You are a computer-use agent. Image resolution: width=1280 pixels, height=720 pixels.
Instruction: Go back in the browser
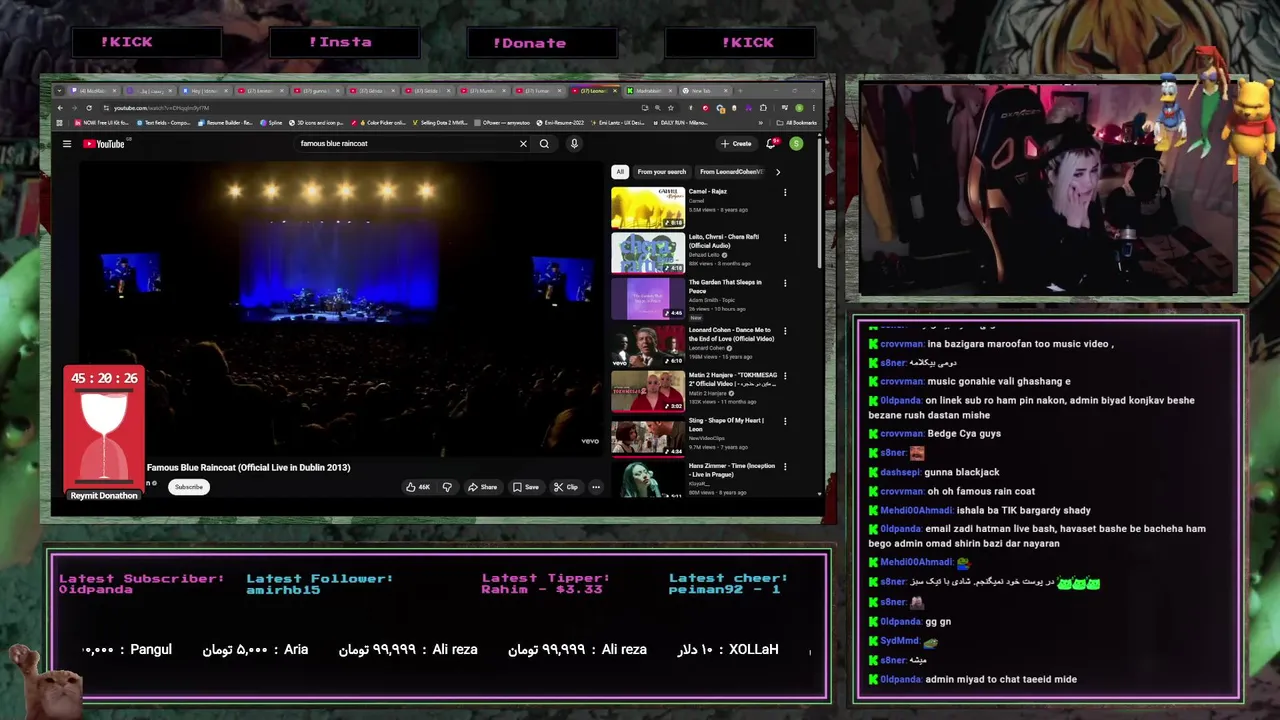pos(60,108)
